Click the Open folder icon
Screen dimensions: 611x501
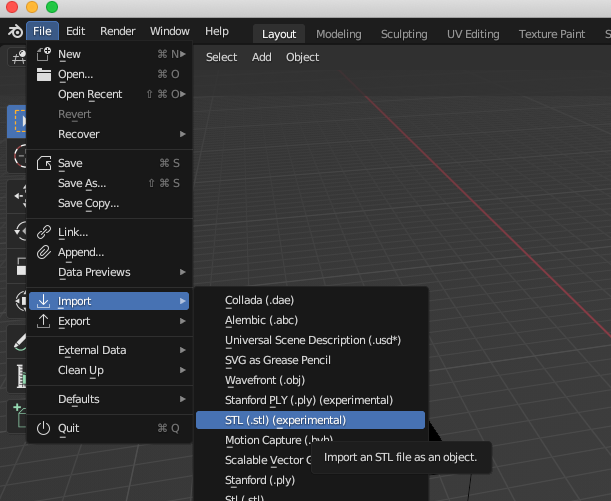(44, 74)
